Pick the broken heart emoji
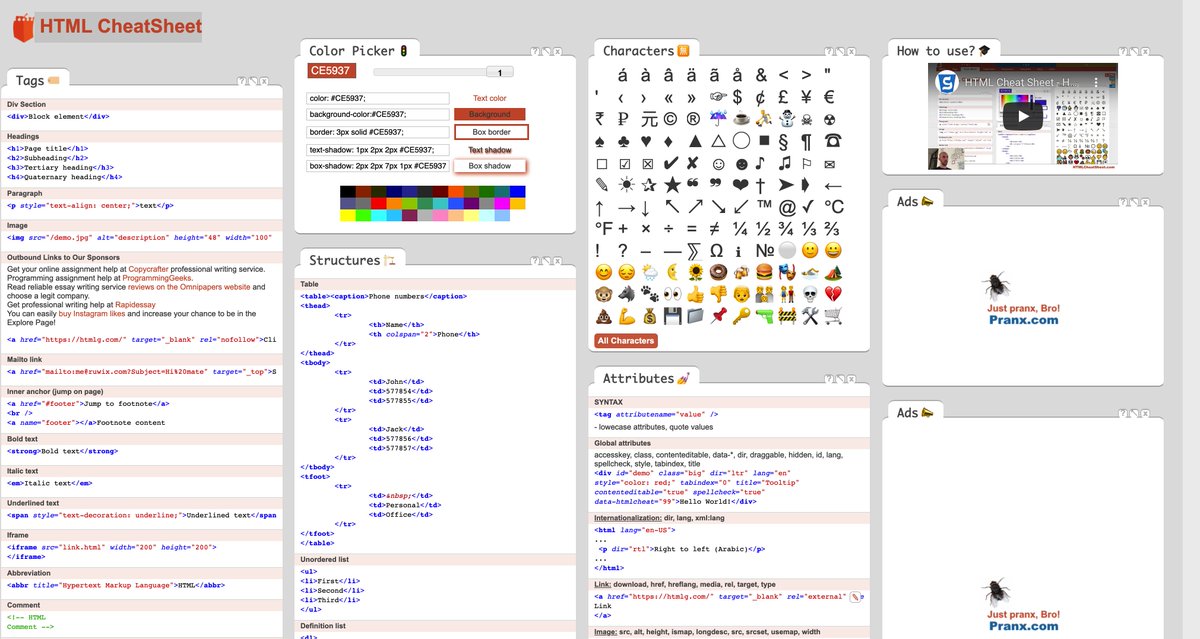1200x639 pixels. click(832, 295)
